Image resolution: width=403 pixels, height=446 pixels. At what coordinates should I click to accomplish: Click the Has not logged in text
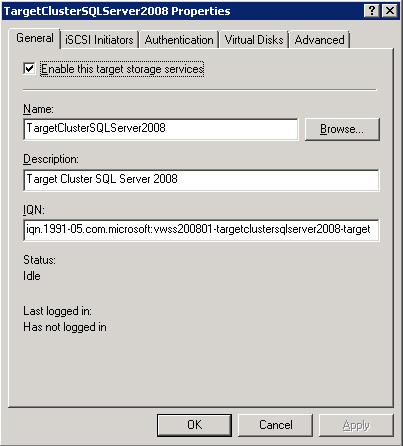pos(65,327)
